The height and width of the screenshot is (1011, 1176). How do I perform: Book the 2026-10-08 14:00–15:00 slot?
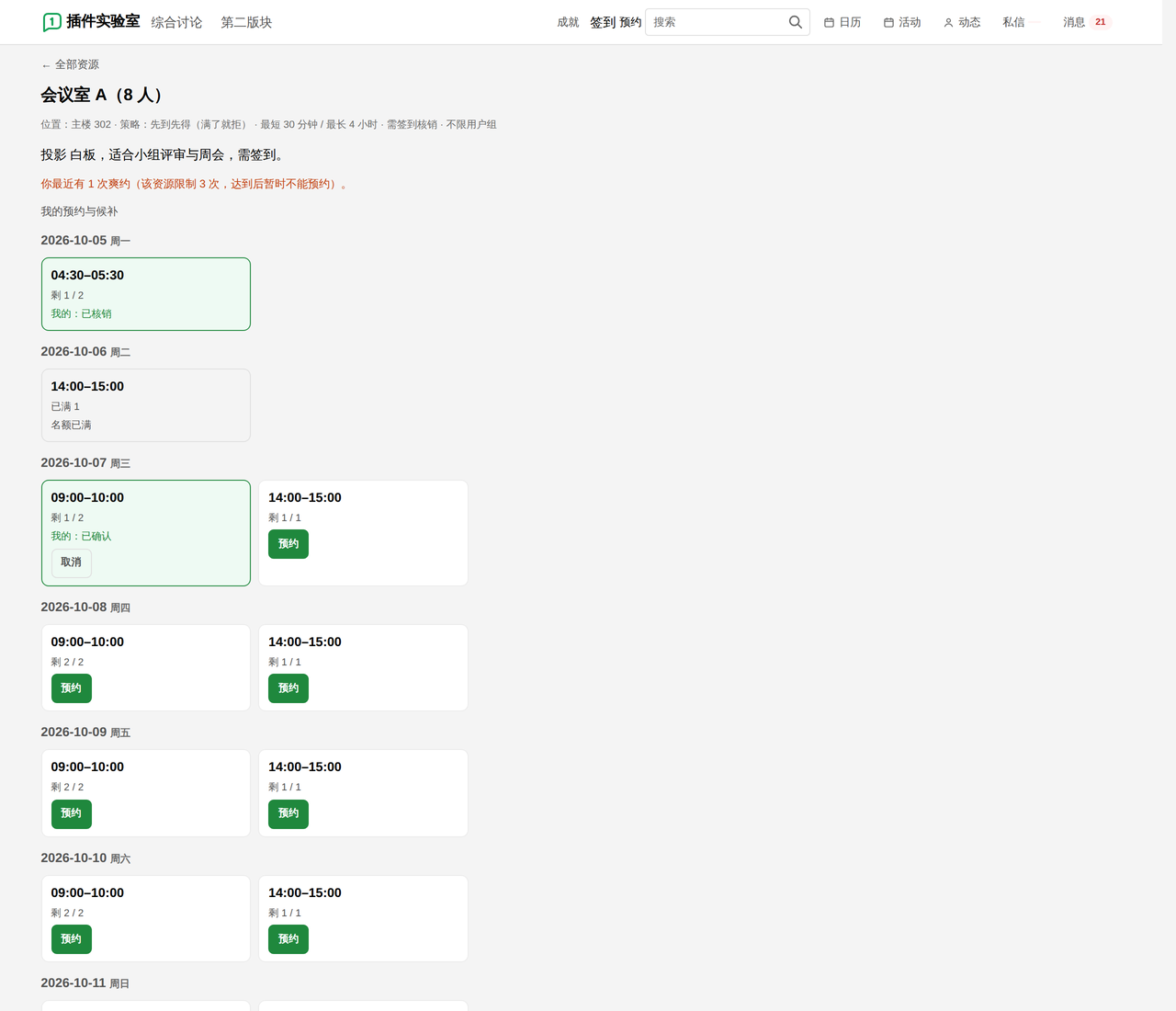[288, 688]
